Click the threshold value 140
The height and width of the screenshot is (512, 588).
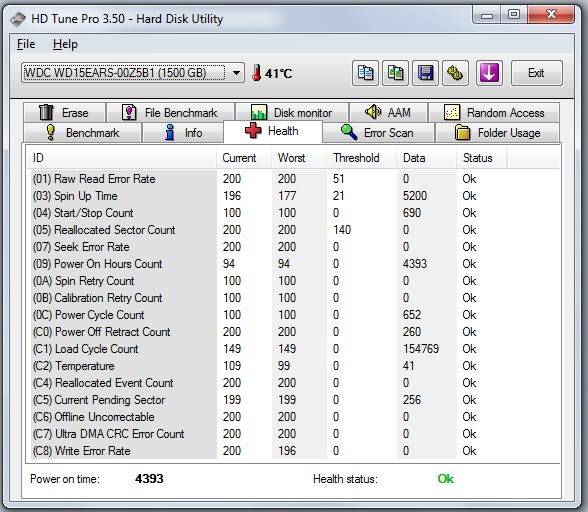coord(342,230)
